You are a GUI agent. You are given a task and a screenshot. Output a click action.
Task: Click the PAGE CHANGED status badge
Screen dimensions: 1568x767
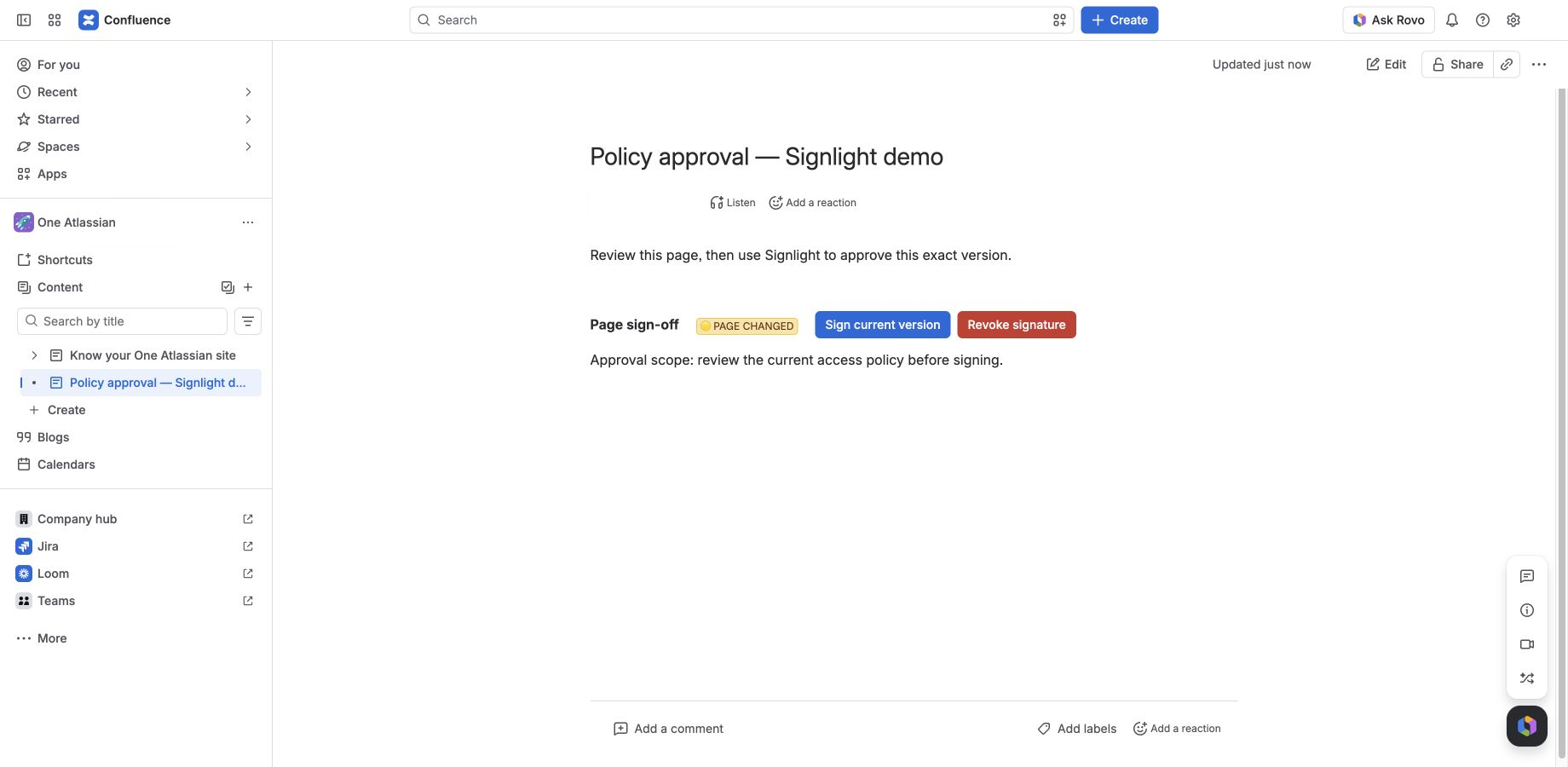click(747, 326)
